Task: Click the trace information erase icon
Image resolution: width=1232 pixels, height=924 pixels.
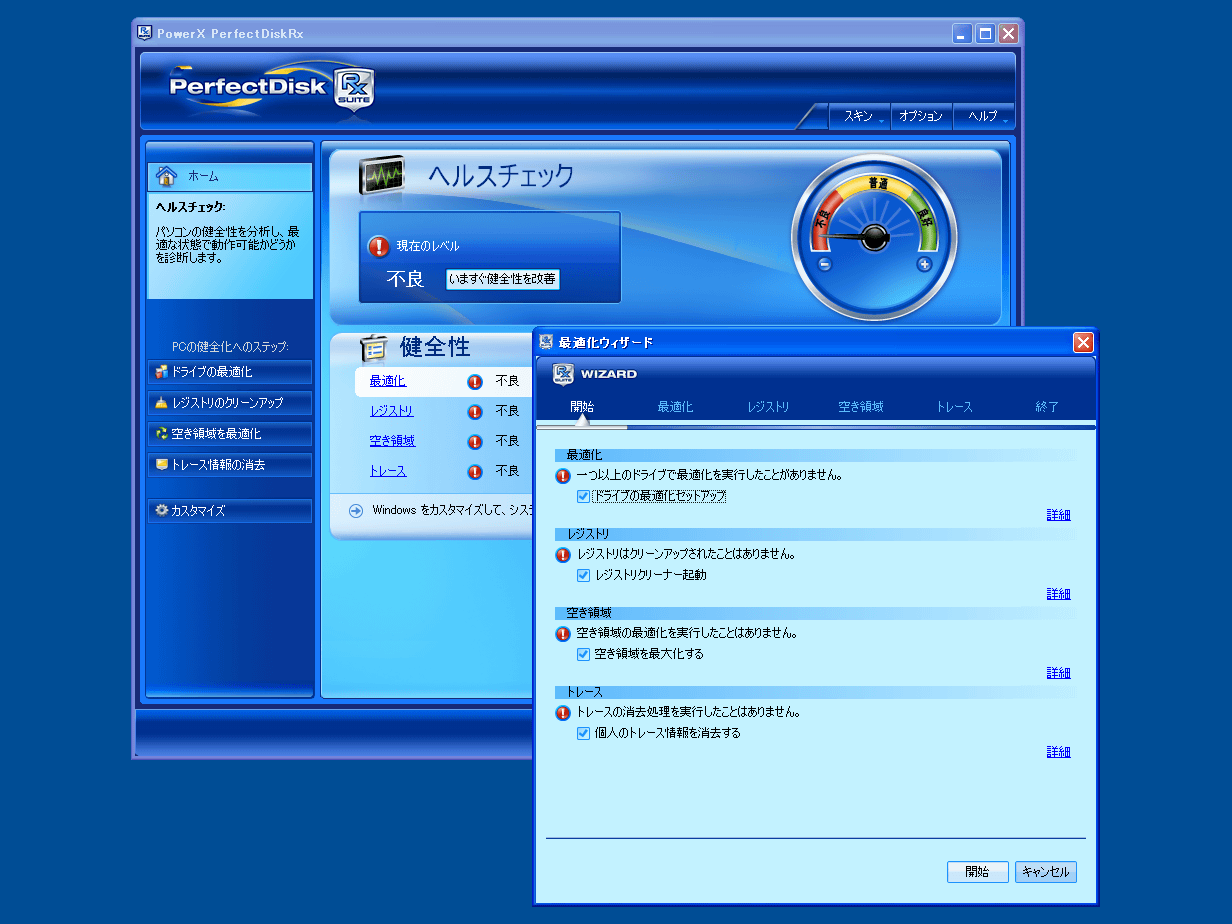Action: coord(161,465)
